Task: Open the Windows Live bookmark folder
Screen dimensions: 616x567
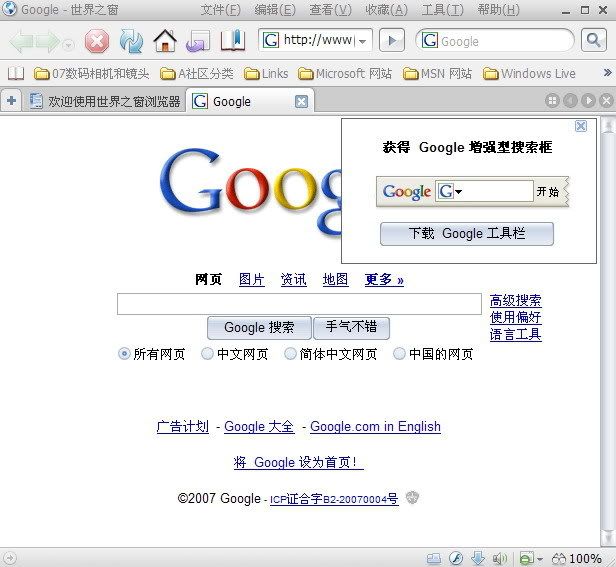Action: [529, 73]
